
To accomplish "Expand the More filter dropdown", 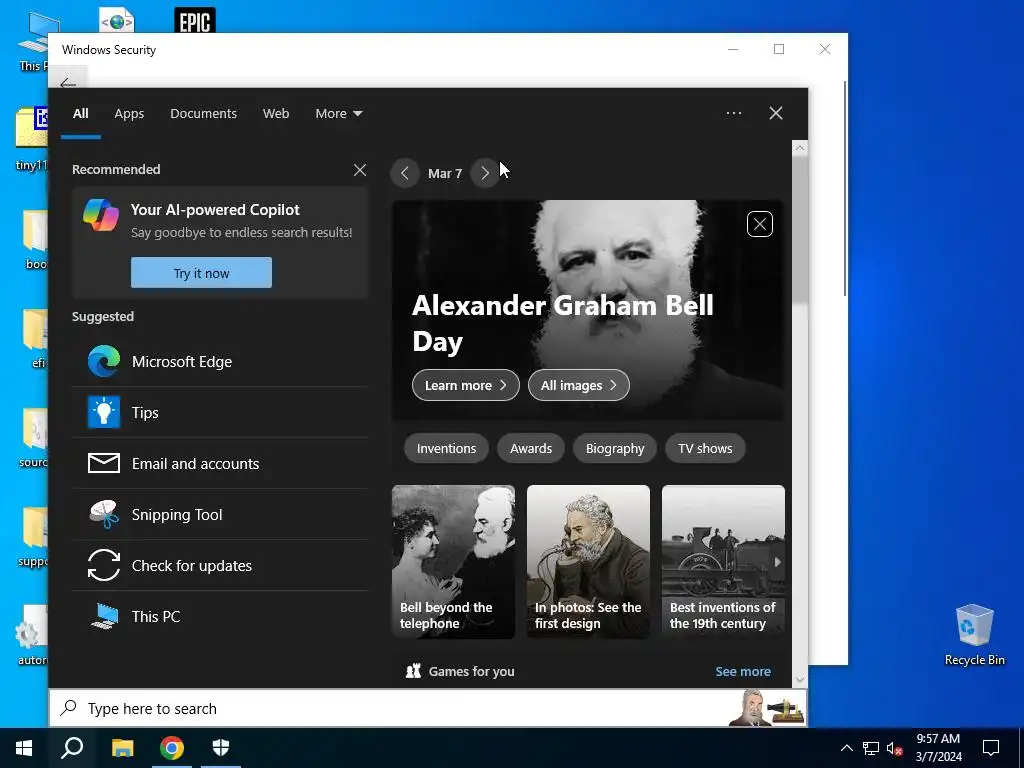I will 338,114.
